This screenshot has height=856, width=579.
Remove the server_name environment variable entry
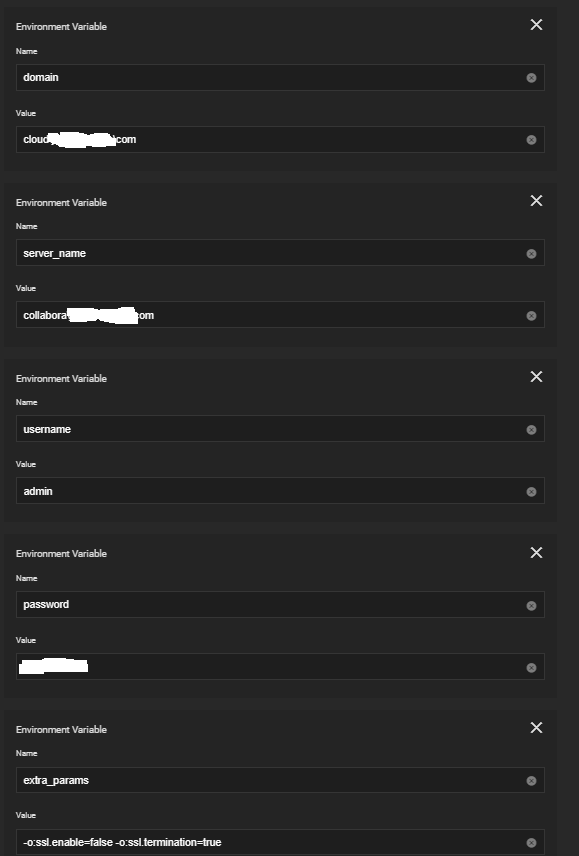(x=536, y=200)
